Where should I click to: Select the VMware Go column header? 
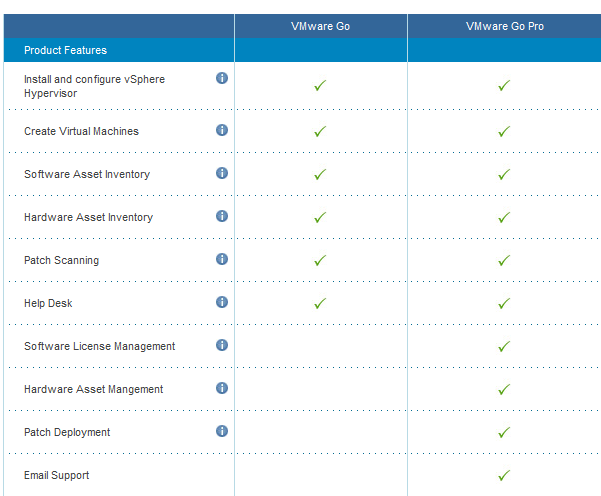click(x=320, y=26)
